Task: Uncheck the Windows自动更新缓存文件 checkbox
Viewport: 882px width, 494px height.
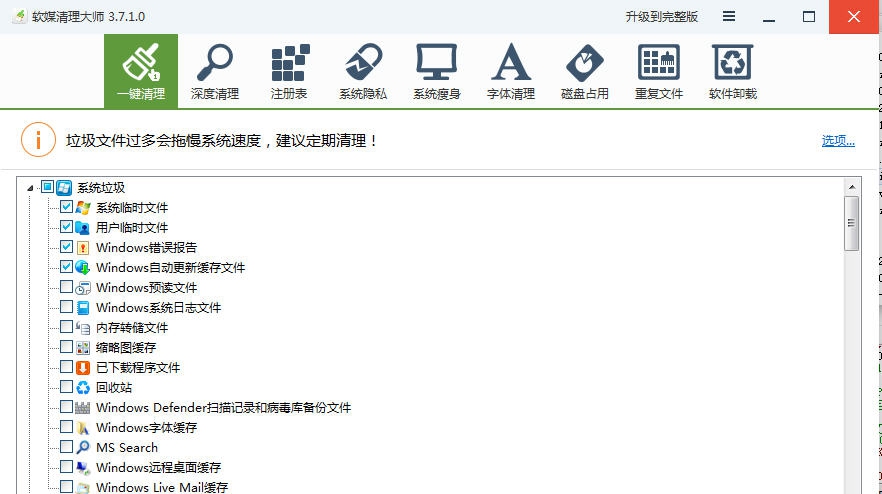Action: click(66, 267)
